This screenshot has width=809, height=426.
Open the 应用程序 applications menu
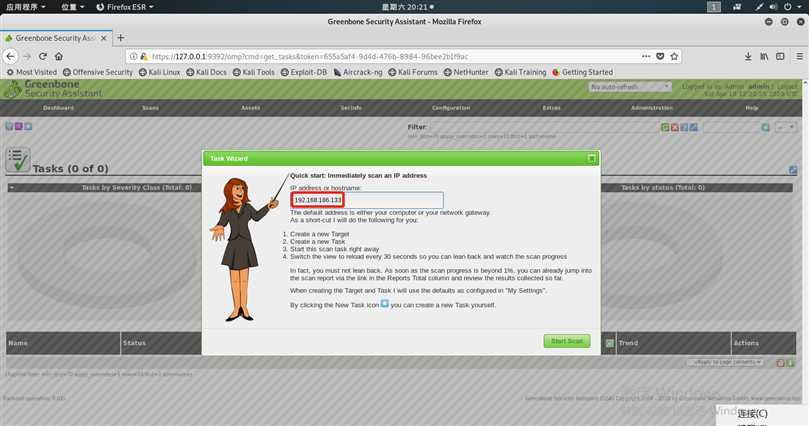[x=25, y=7]
